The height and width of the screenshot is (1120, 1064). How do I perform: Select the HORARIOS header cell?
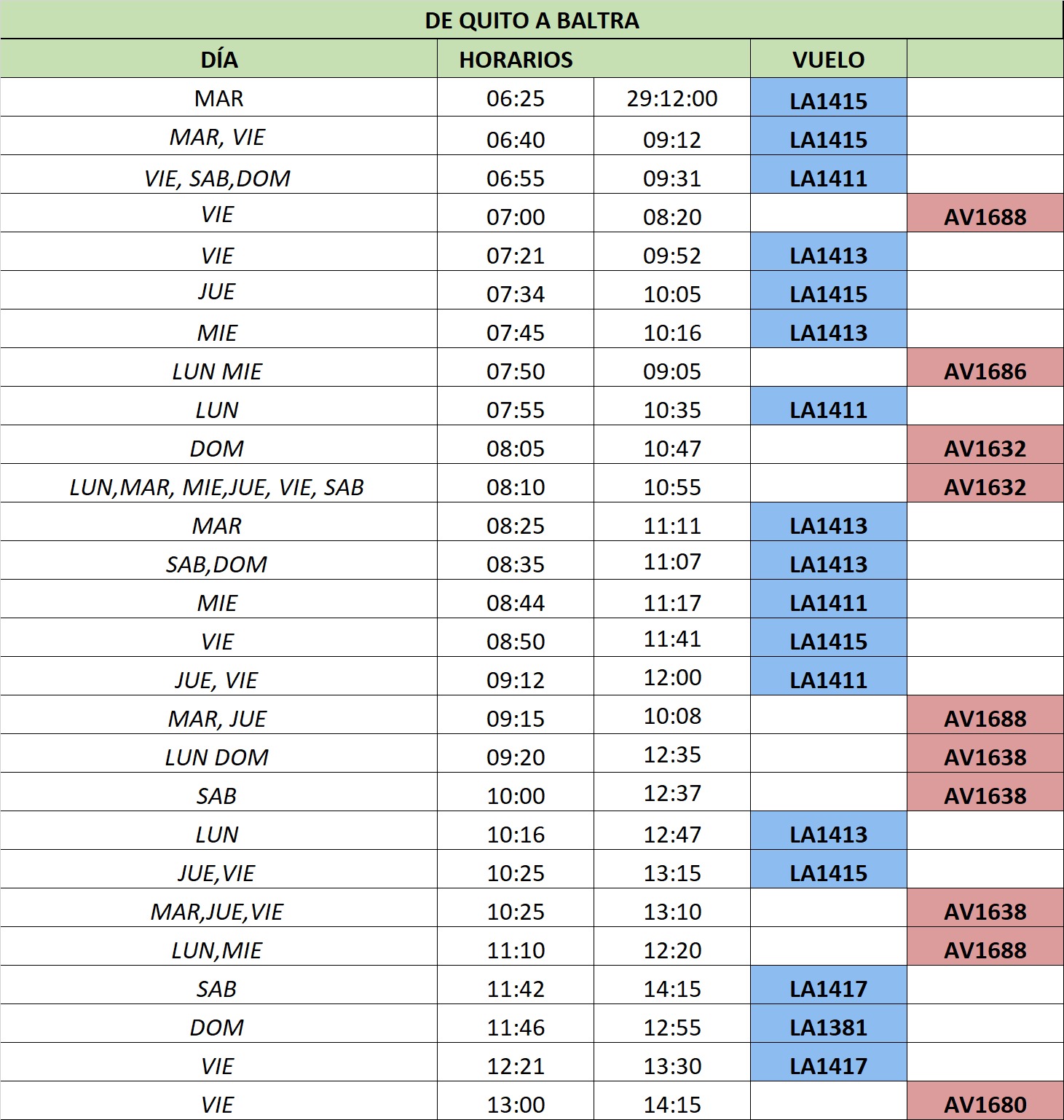coord(516,59)
